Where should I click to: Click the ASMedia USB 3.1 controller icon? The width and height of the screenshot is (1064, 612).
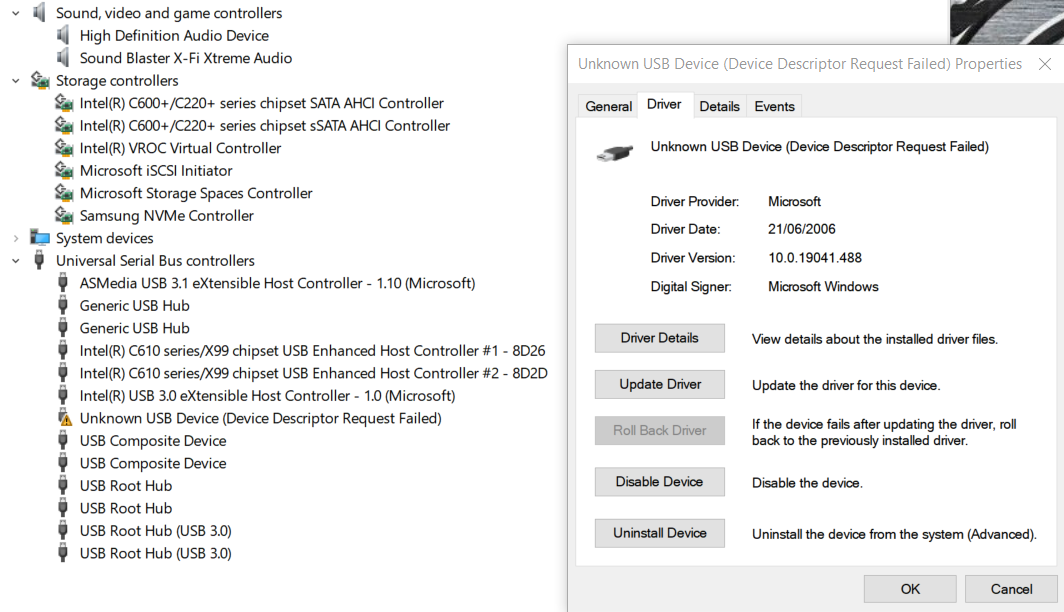pos(63,282)
